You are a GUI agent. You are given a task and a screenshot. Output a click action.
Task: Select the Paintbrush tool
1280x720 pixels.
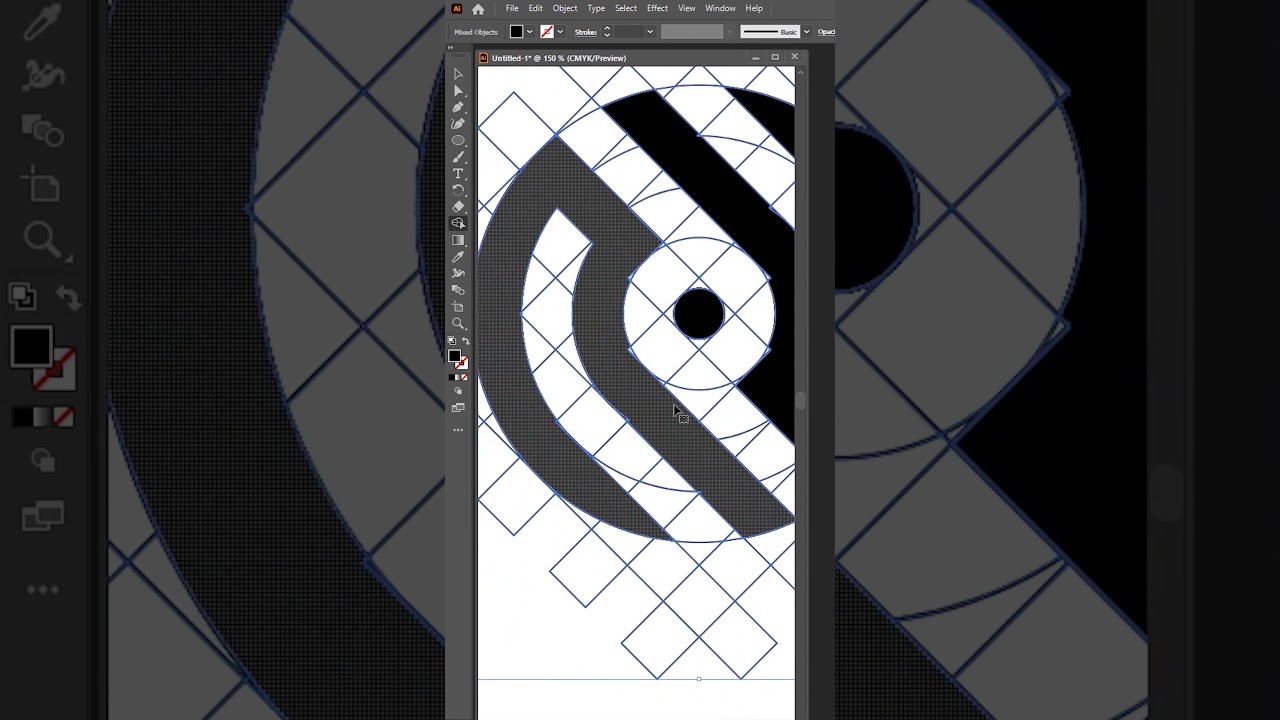[x=458, y=157]
